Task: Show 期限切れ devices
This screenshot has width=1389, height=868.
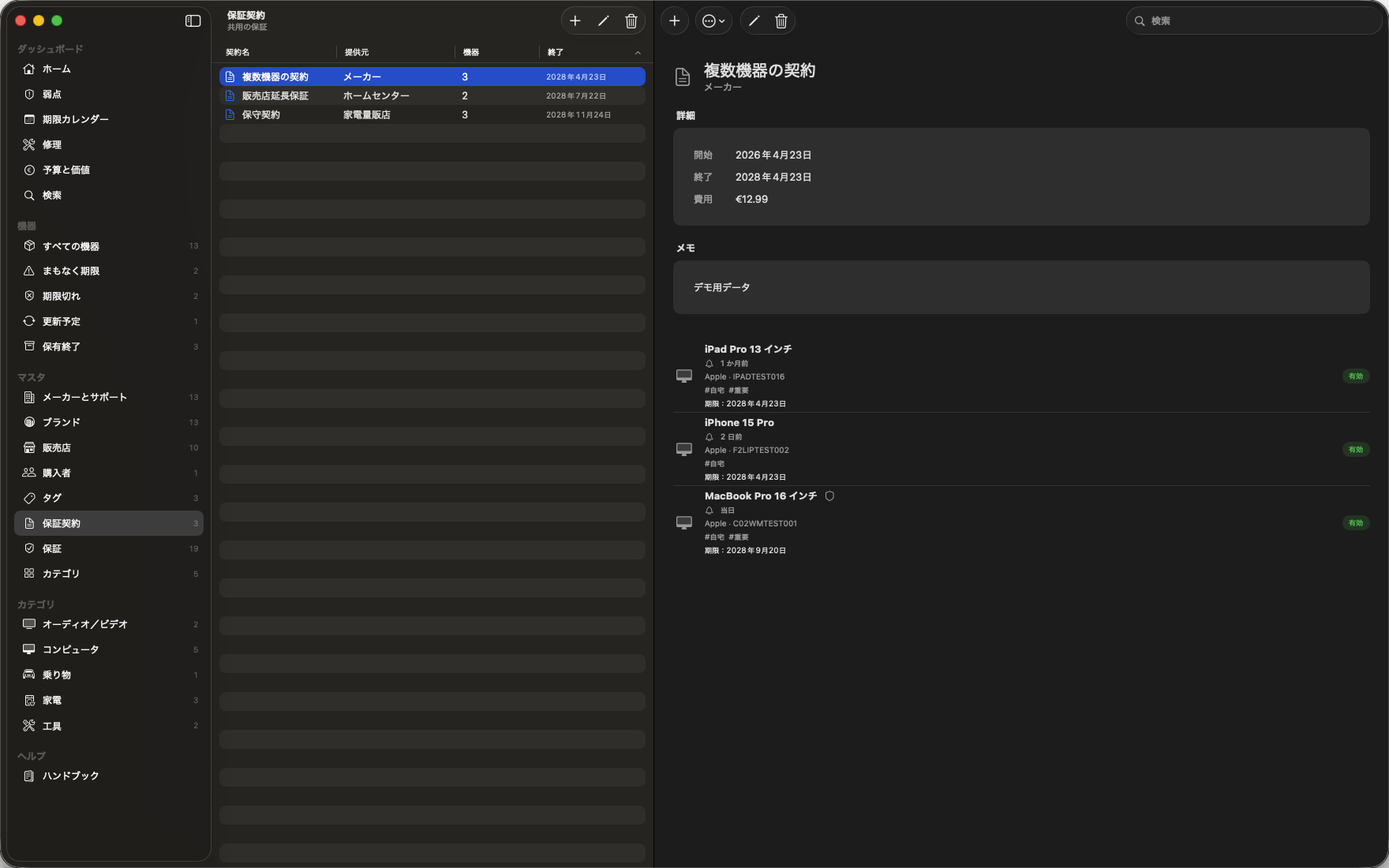Action: pyautogui.click(x=109, y=297)
